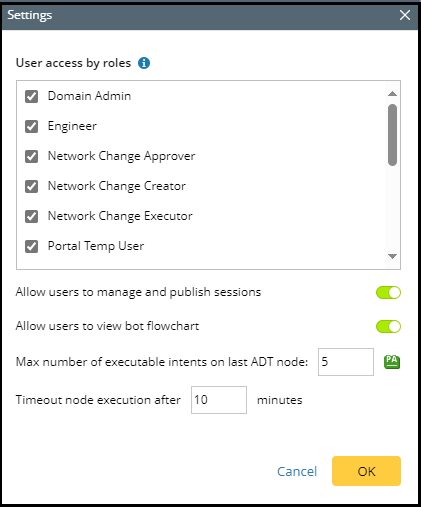
Task: Click the max executable intents input field
Action: [x=346, y=362]
